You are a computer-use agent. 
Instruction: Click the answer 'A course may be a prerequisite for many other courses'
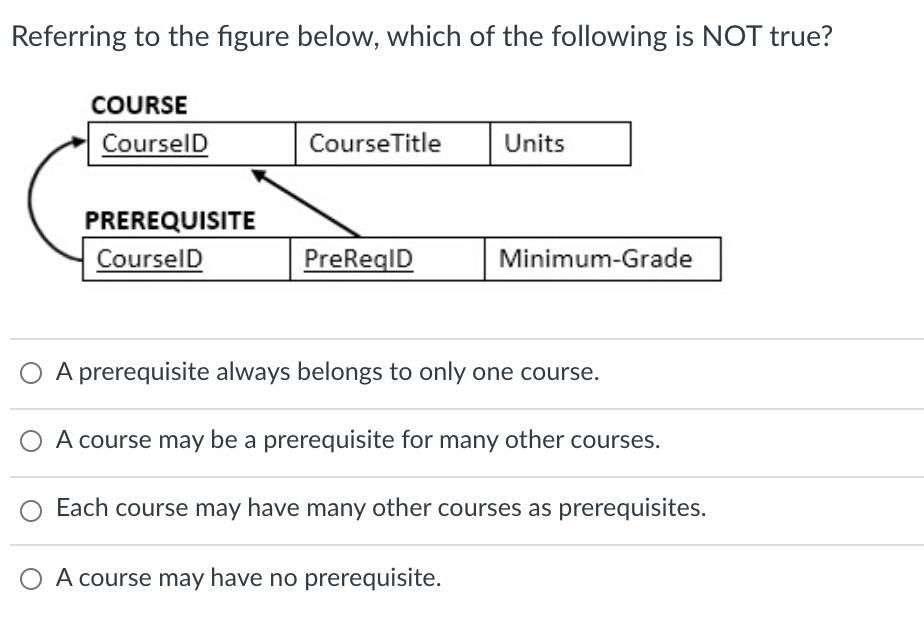[x=358, y=440]
